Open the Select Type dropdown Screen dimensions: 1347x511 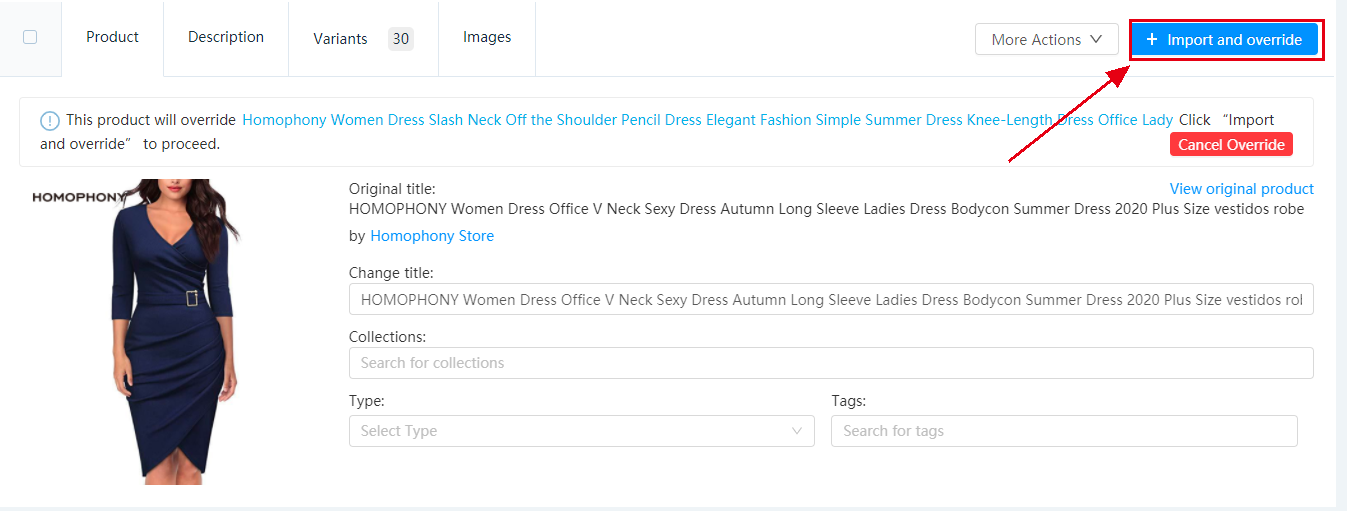coord(581,431)
